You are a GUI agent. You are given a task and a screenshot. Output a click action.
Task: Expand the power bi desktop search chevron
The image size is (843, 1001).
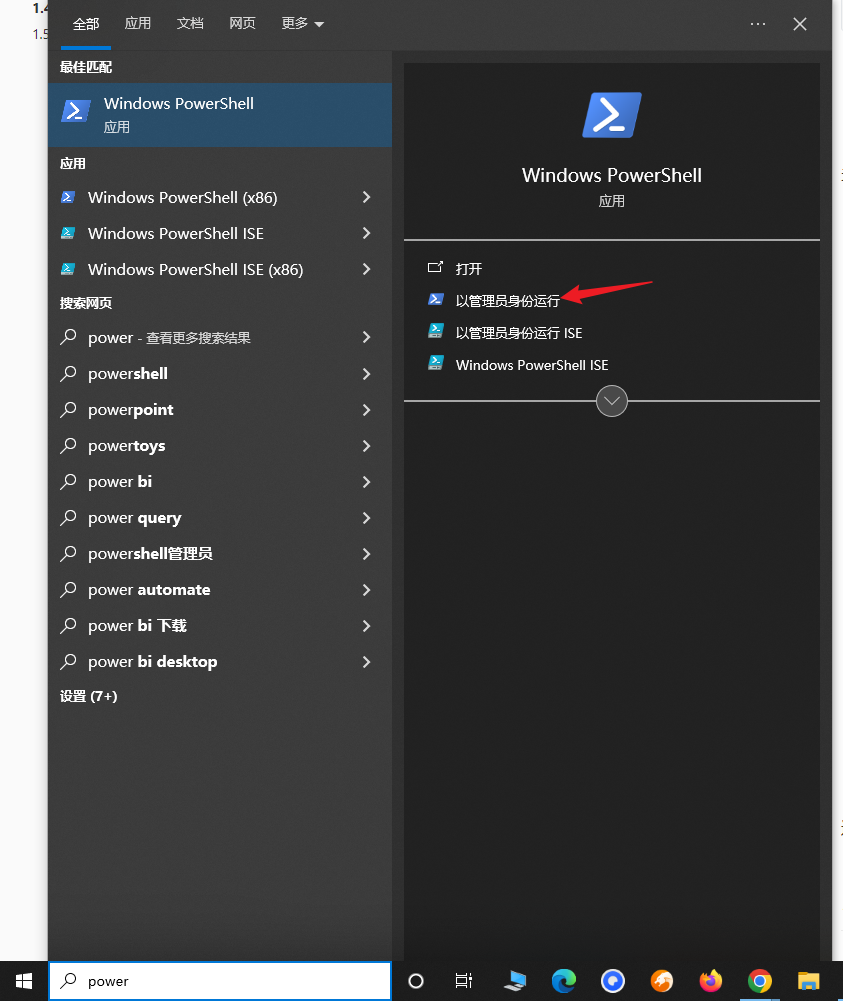pyautogui.click(x=366, y=662)
